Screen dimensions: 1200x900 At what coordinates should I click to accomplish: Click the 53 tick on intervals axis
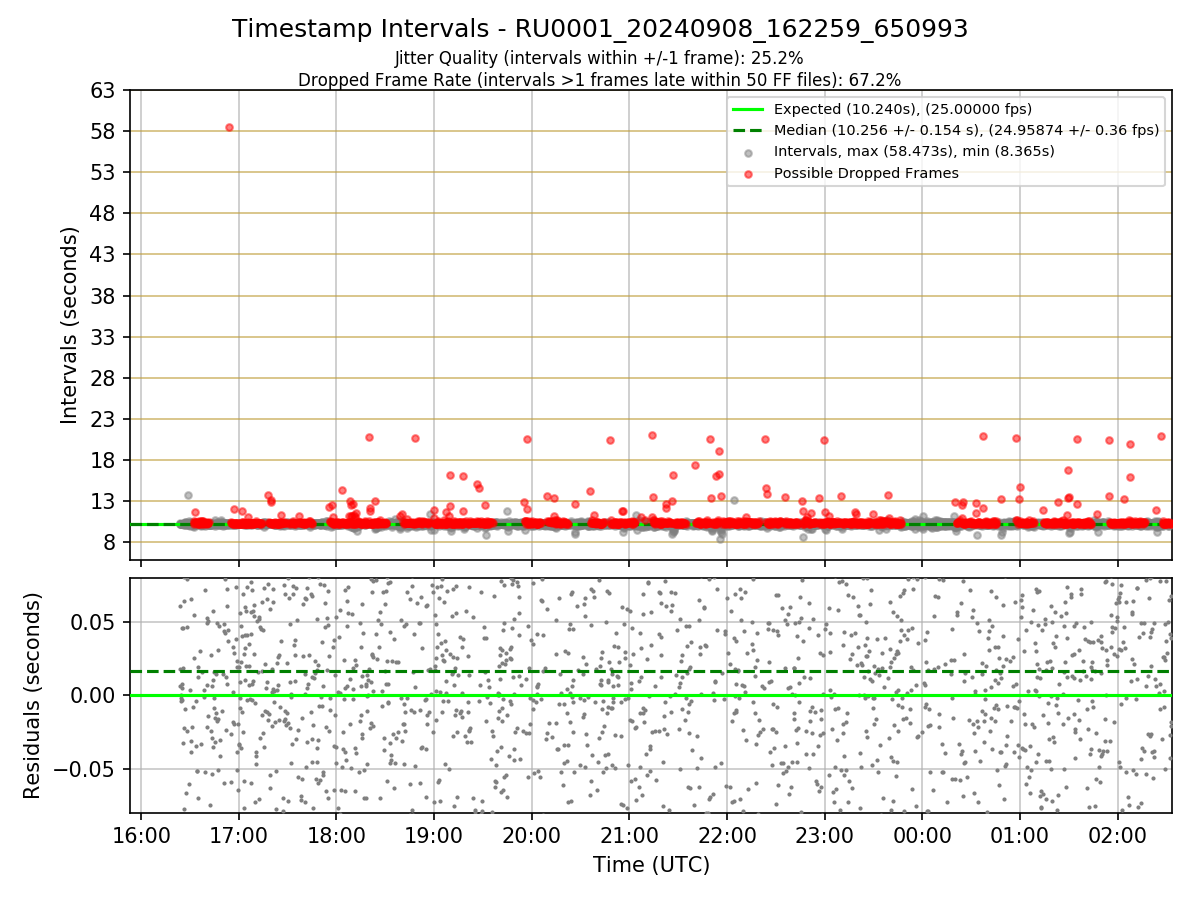coord(105,172)
